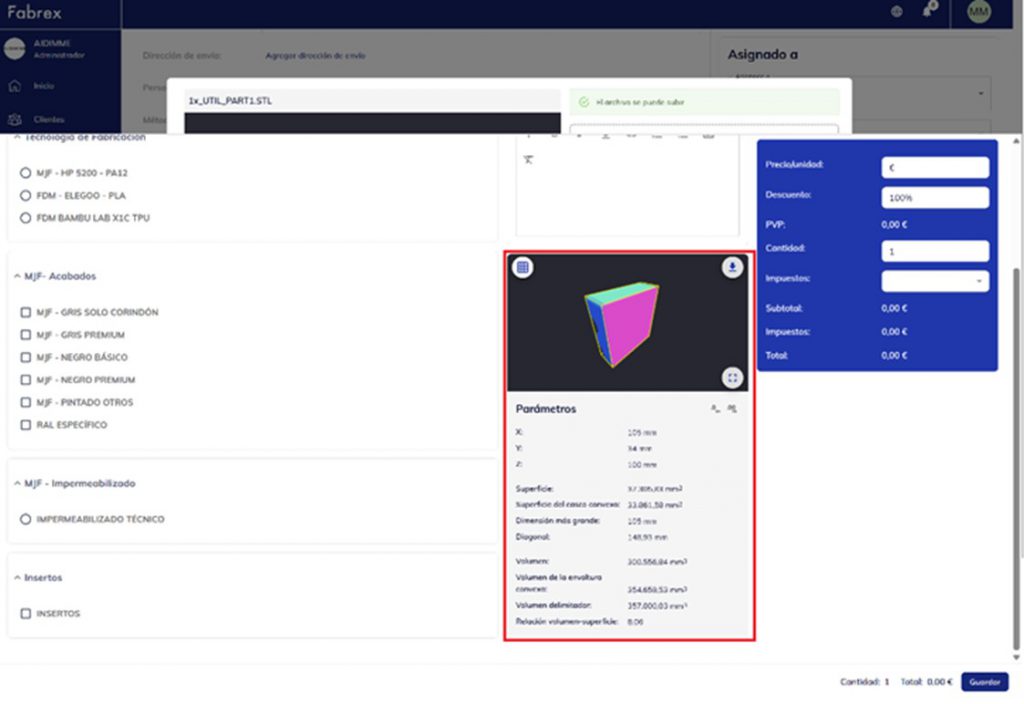Download the 3D model from viewer

tap(733, 267)
